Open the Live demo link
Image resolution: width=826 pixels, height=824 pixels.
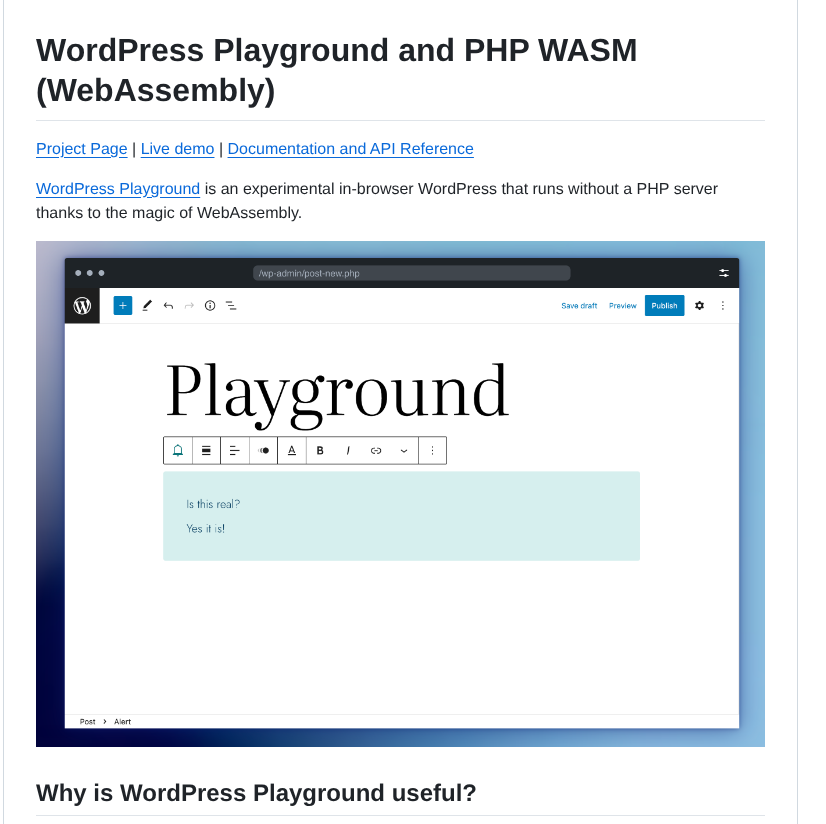point(178,149)
